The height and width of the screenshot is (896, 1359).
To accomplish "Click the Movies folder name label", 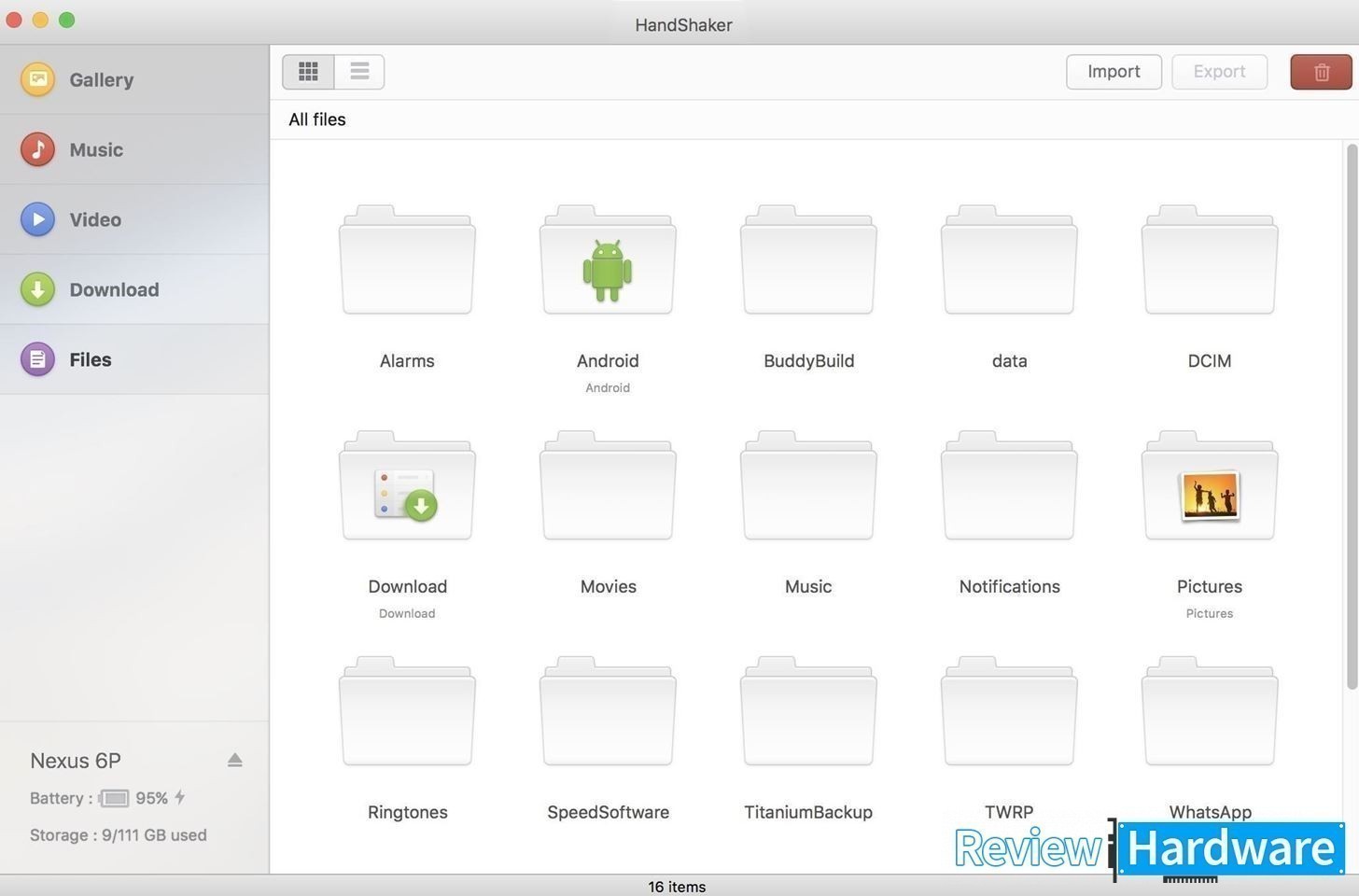I will (608, 587).
